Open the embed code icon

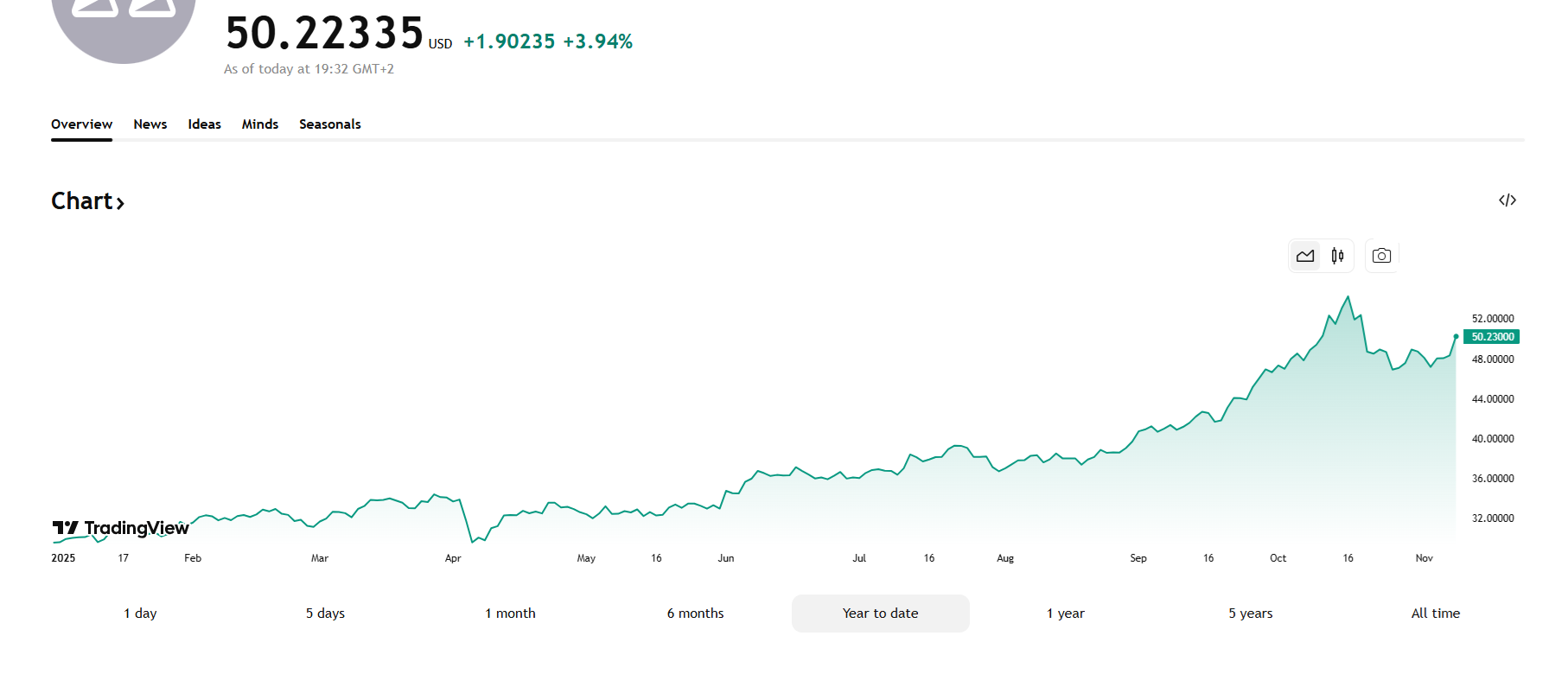tap(1507, 200)
